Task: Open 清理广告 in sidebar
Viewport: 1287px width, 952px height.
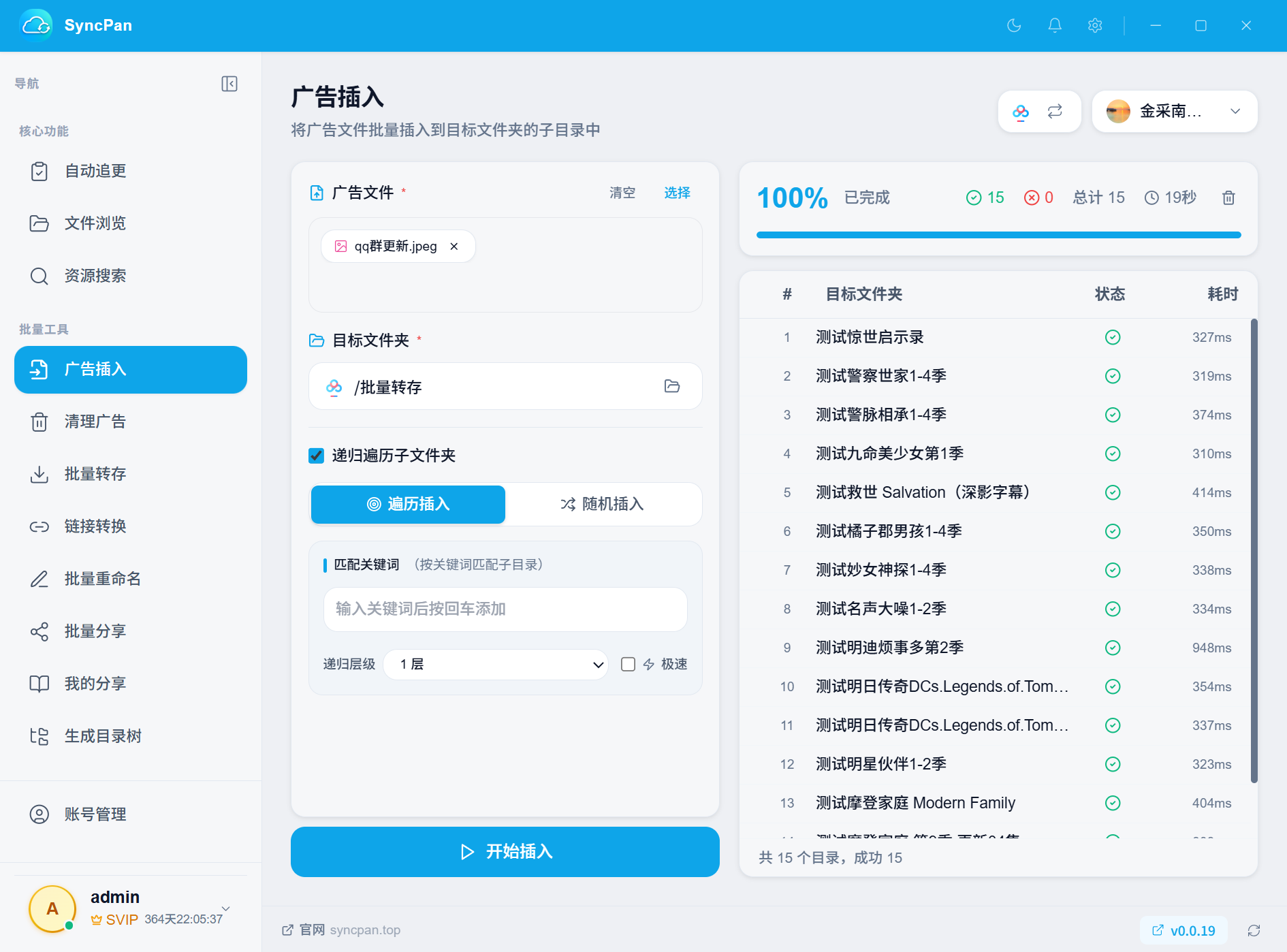Action: (x=131, y=422)
